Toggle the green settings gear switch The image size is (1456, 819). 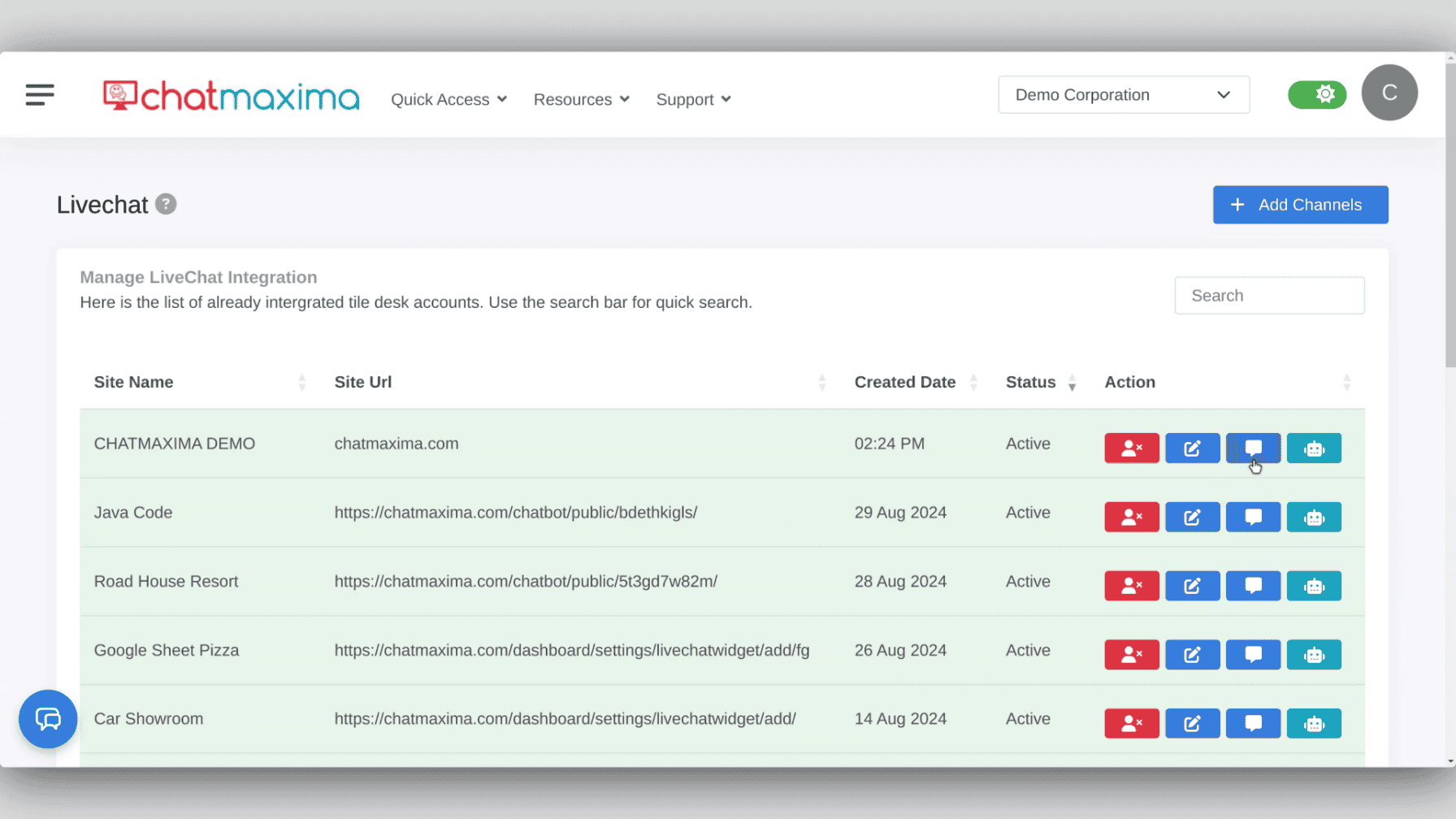click(1316, 94)
